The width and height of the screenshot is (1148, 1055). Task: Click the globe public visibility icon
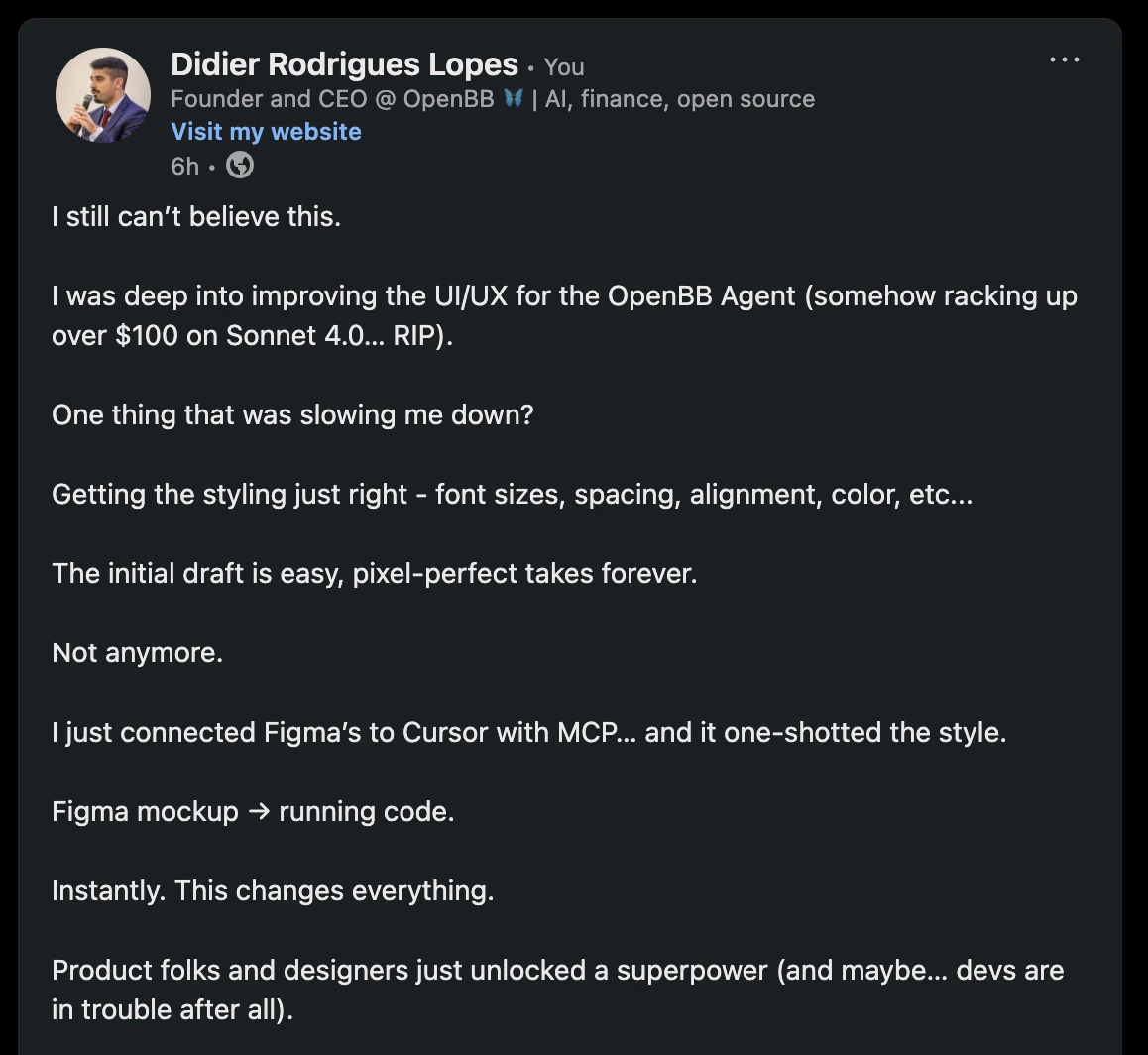click(x=240, y=166)
